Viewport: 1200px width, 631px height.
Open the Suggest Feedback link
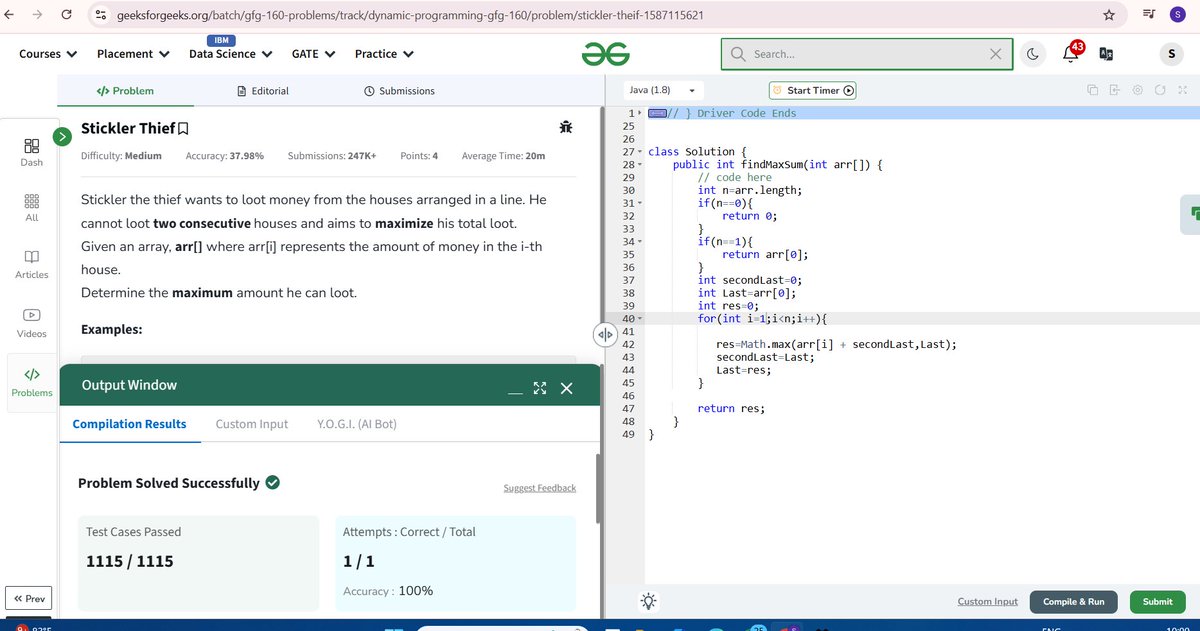(x=540, y=488)
